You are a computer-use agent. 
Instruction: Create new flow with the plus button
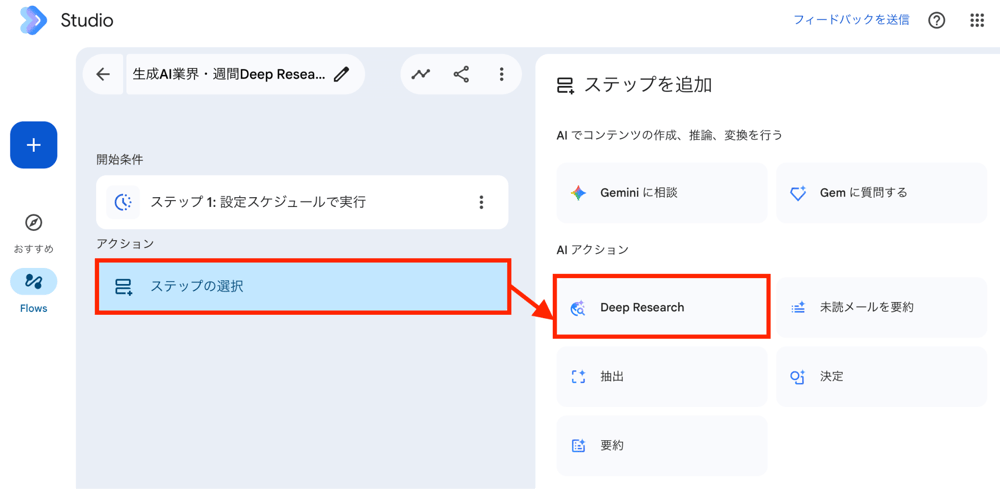coord(34,145)
